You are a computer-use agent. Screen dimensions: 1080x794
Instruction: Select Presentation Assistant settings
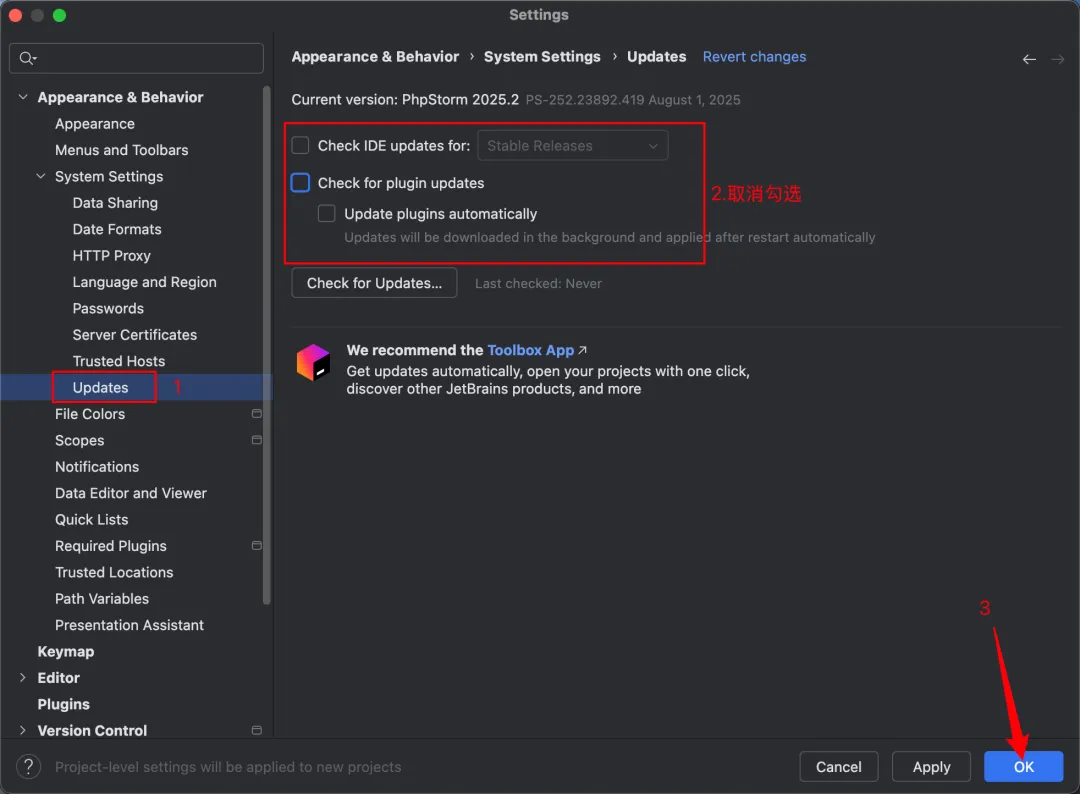click(129, 625)
